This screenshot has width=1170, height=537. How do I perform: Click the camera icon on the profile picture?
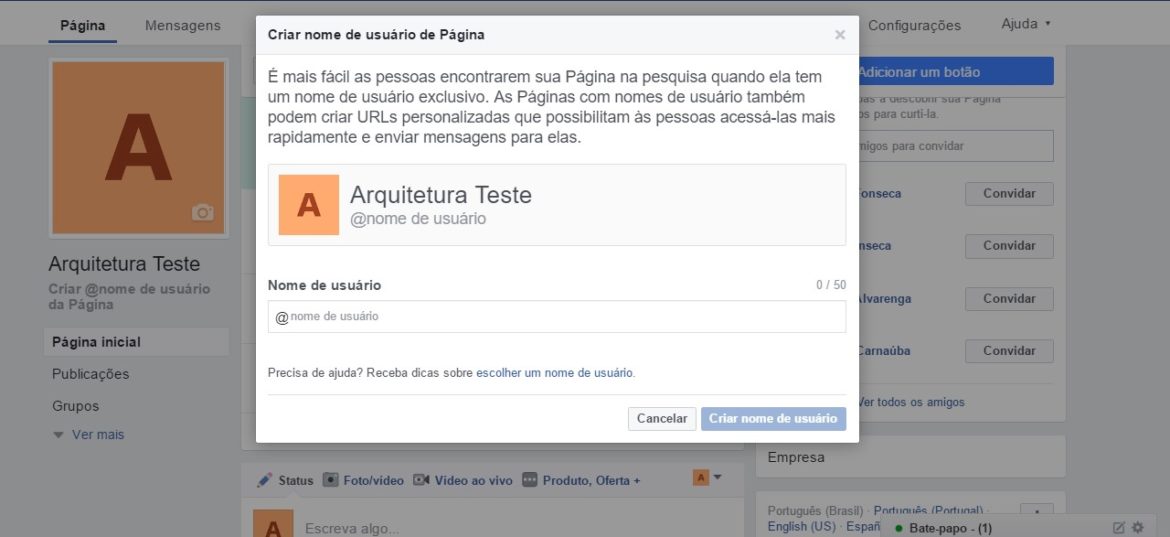point(203,212)
